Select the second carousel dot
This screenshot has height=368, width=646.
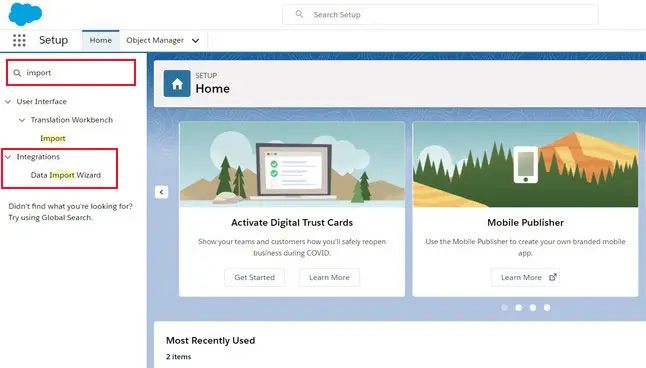pyautogui.click(x=519, y=307)
